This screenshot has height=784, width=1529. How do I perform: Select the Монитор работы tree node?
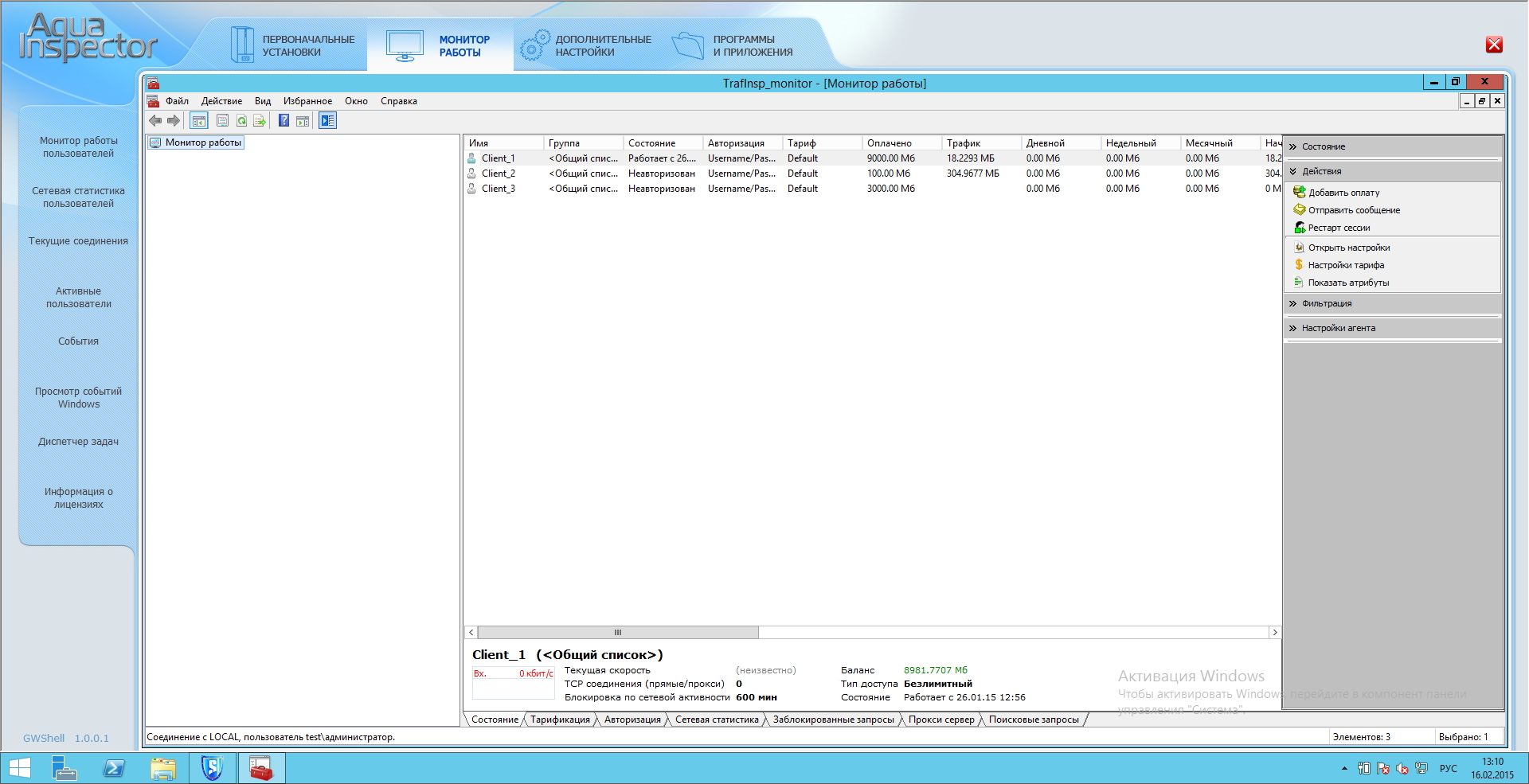coord(197,142)
